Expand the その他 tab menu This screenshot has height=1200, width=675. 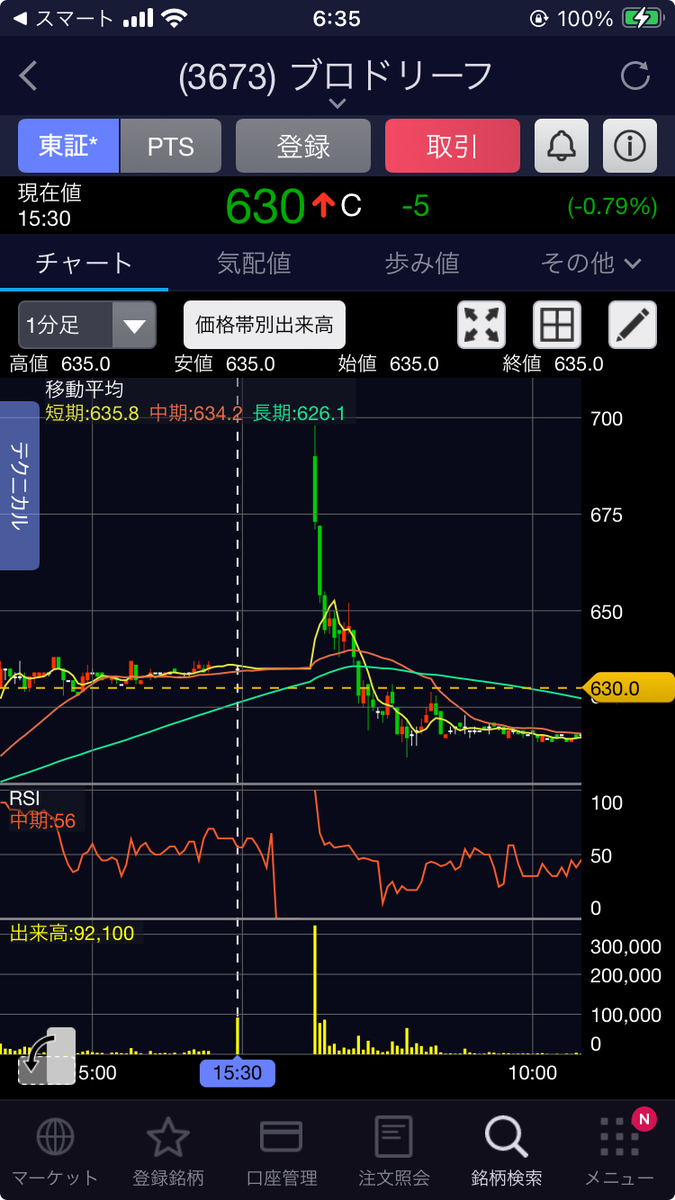[590, 263]
